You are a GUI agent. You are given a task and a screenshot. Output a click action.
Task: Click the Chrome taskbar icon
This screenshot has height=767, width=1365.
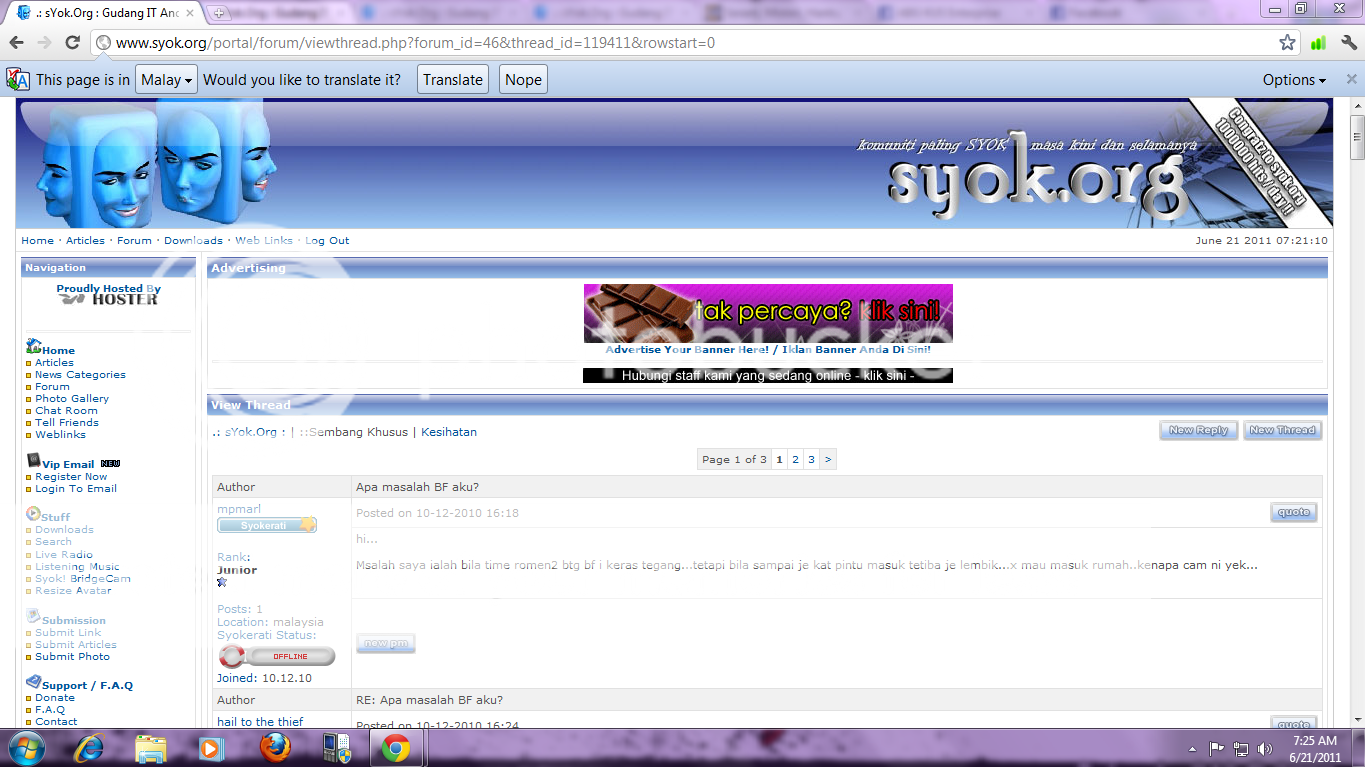pyautogui.click(x=395, y=748)
